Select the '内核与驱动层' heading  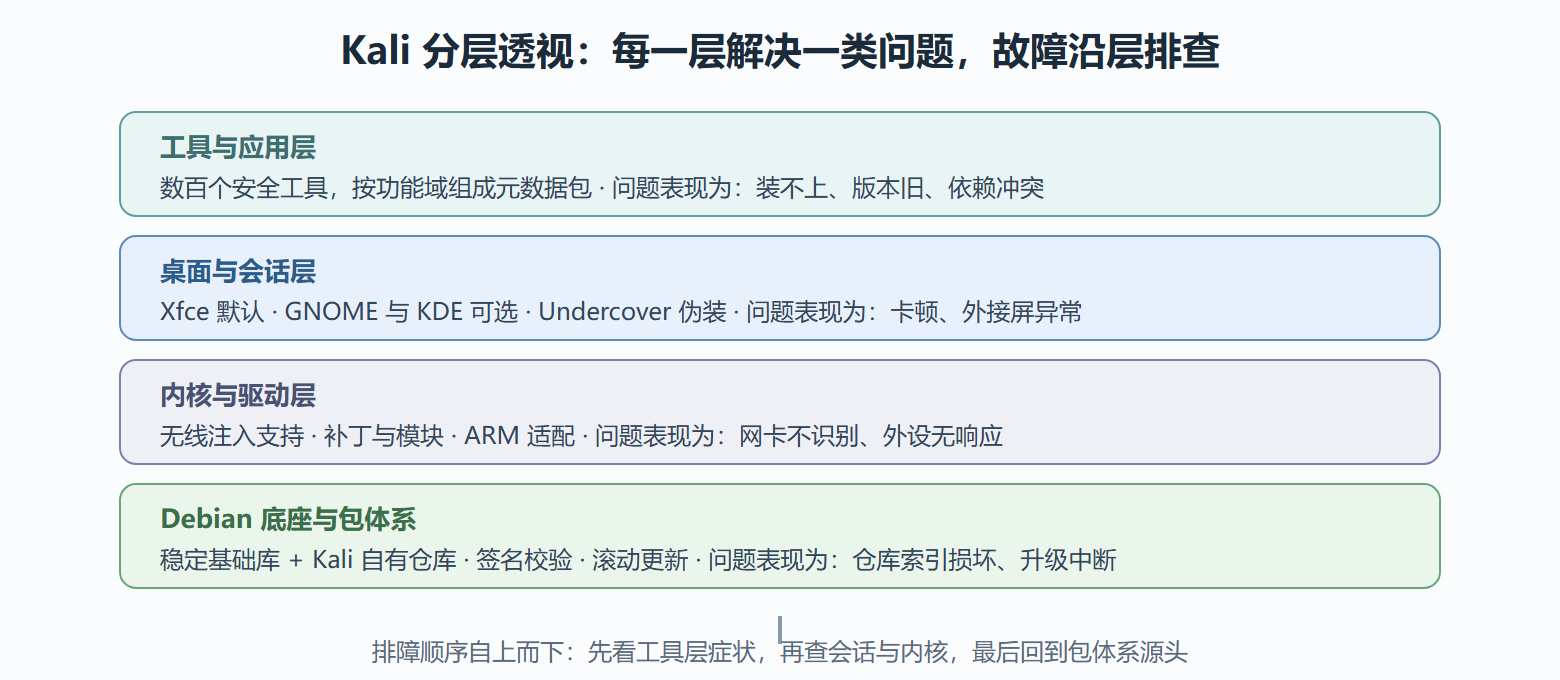click(238, 397)
